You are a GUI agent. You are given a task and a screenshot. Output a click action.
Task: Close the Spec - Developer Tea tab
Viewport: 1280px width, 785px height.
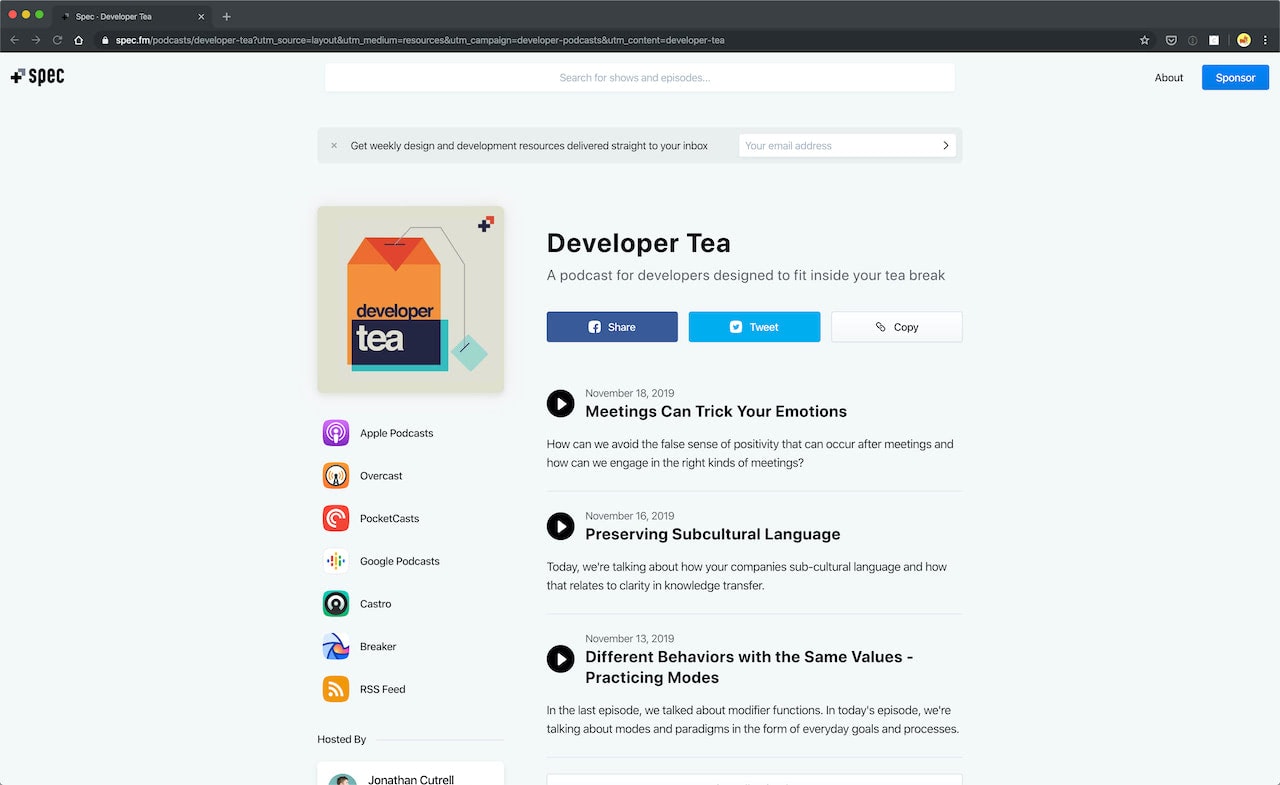[x=201, y=16]
